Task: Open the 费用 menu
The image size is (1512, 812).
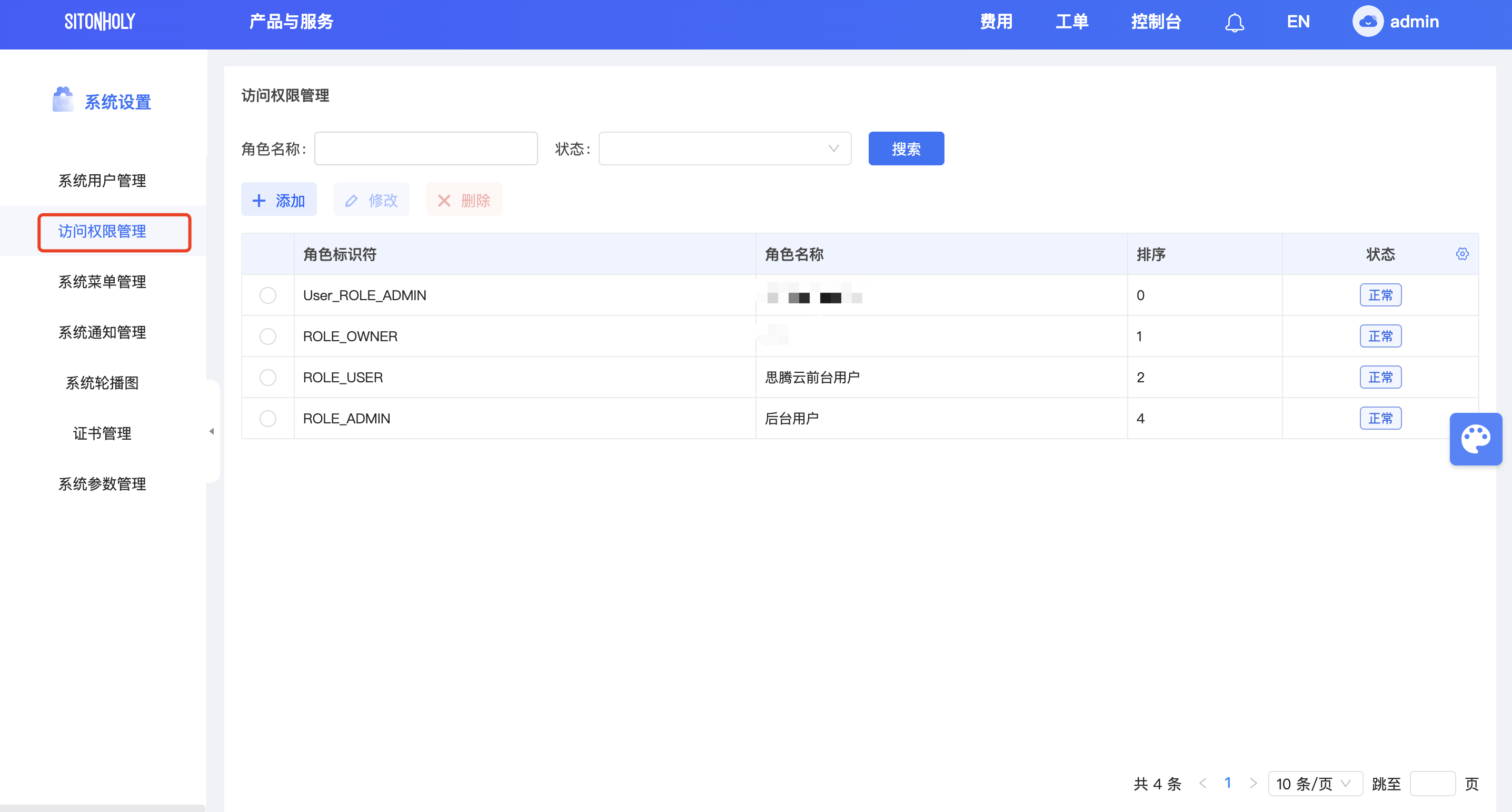Action: [x=996, y=22]
